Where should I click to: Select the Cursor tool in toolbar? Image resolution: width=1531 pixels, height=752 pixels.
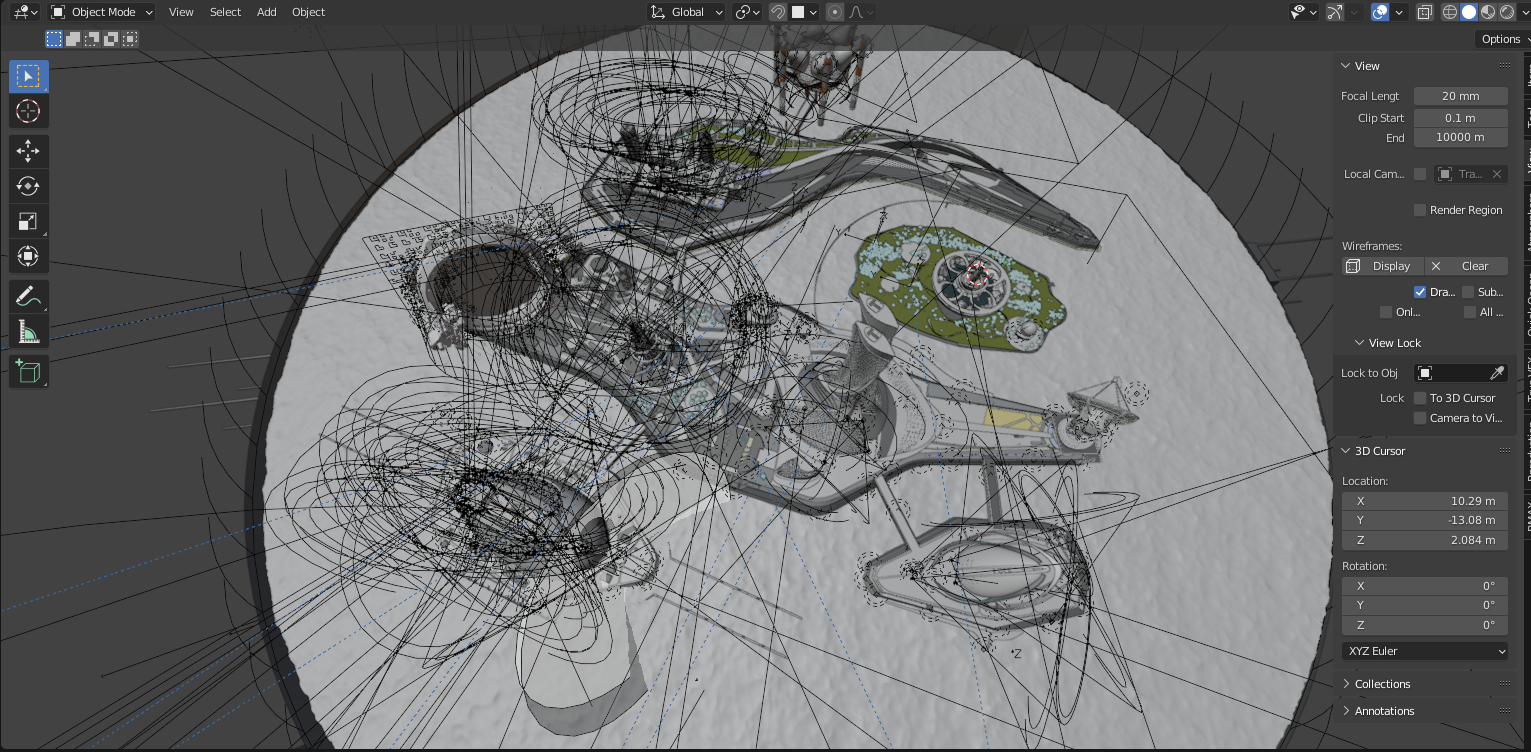click(x=28, y=111)
